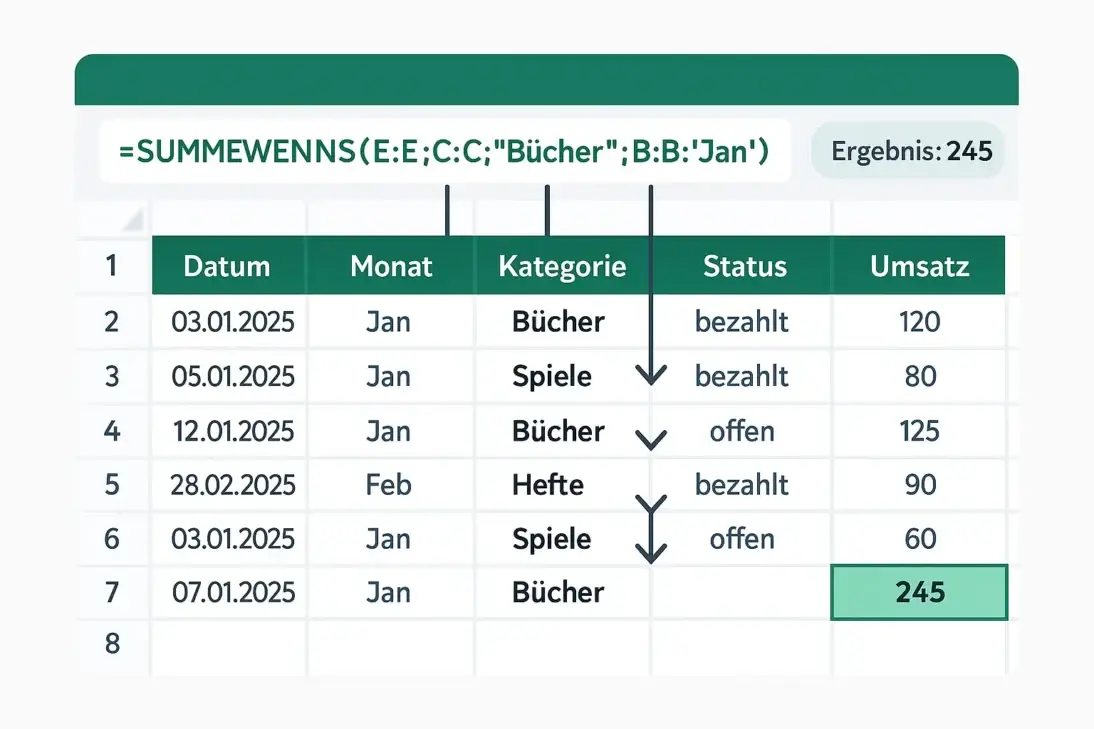Select the Umsatz cell showing 90

click(919, 485)
